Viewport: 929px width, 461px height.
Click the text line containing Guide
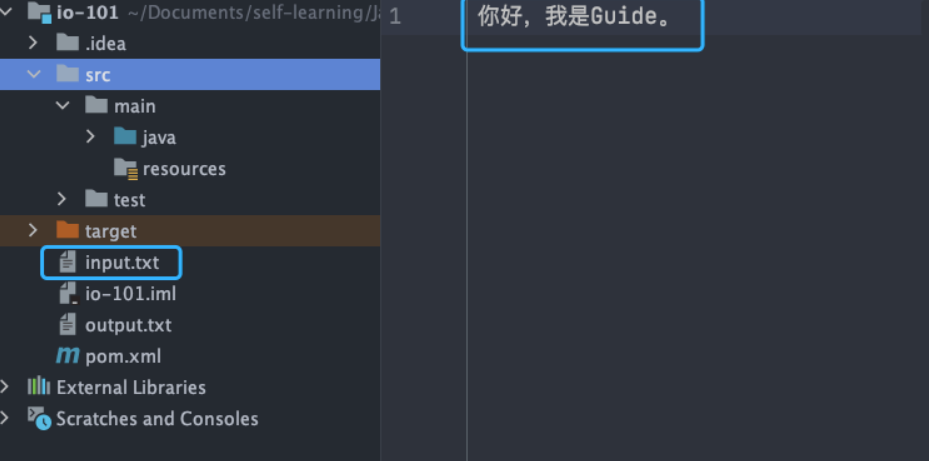pos(574,18)
